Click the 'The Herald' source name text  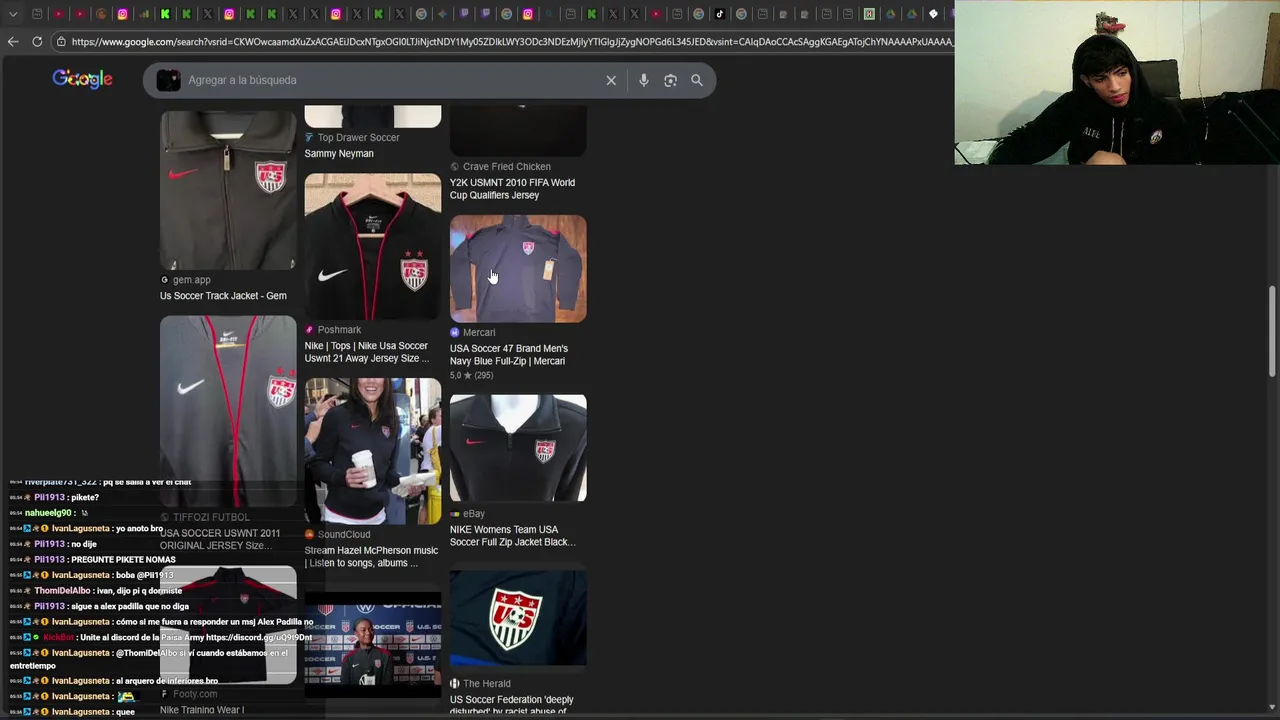click(x=487, y=684)
